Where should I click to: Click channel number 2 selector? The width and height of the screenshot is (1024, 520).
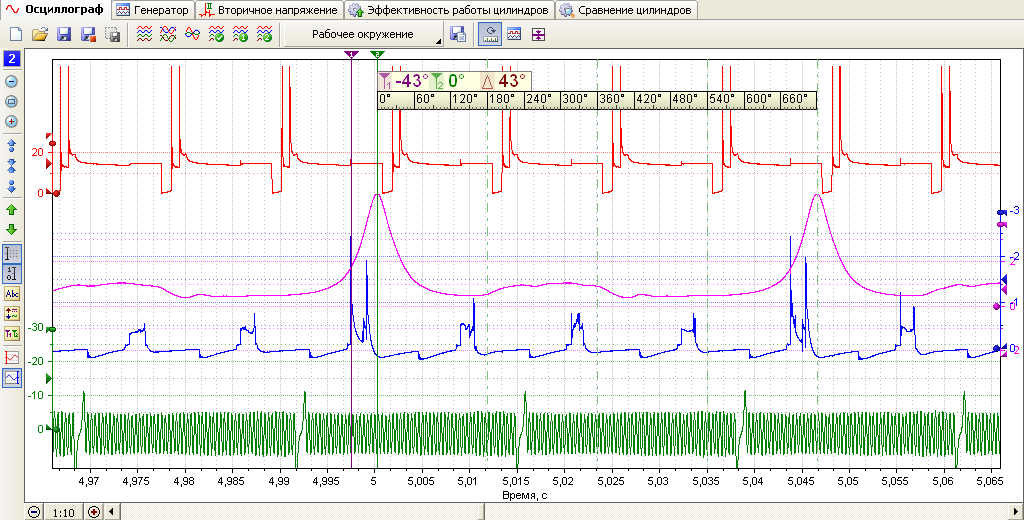12,59
